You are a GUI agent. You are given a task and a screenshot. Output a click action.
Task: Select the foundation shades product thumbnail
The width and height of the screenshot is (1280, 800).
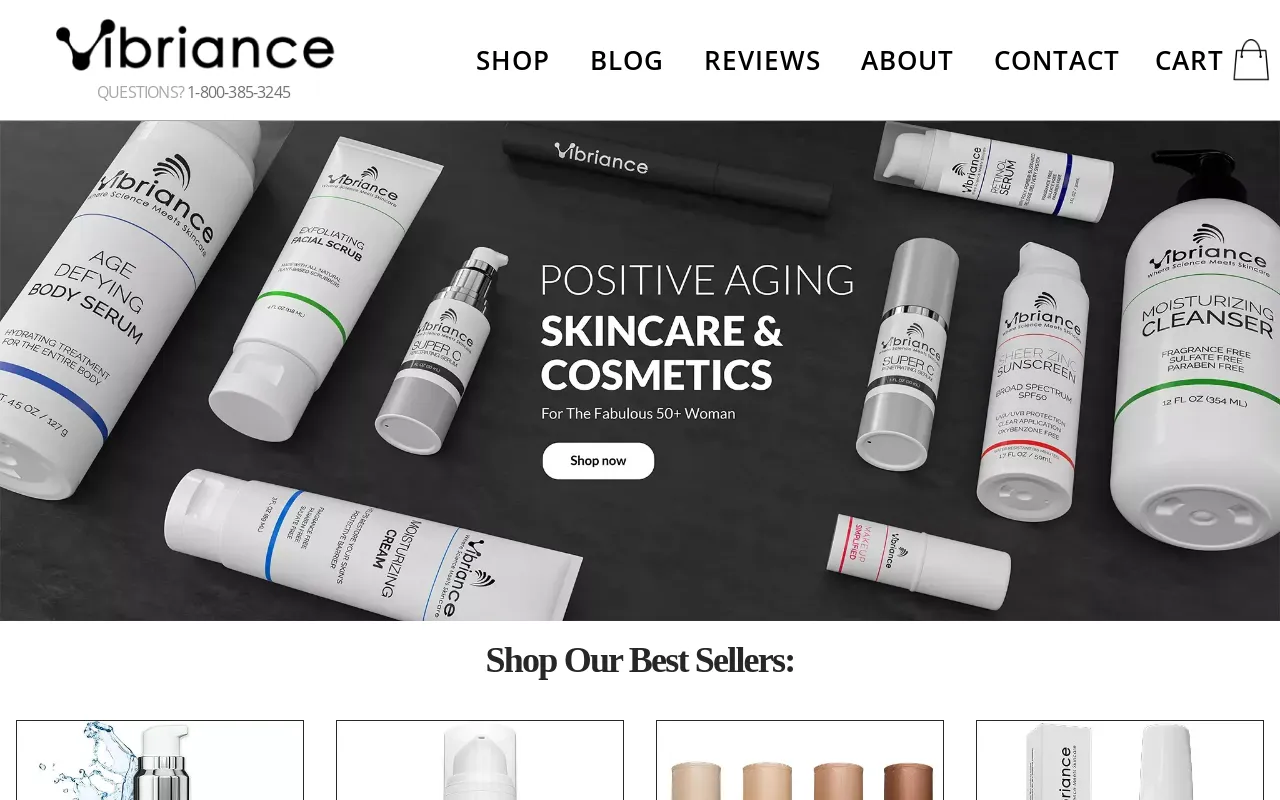click(x=800, y=760)
